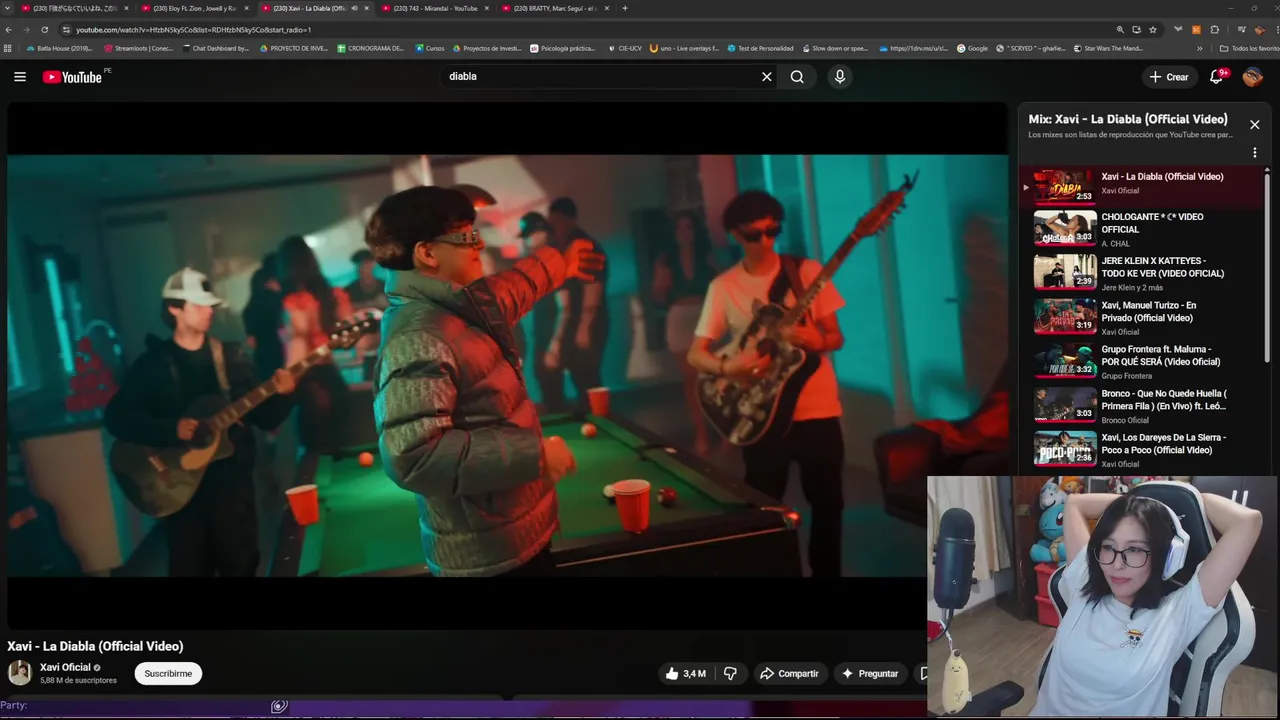The height and width of the screenshot is (720, 1280).
Task: Open the Star Wars The Mand... bookmark
Action: click(x=1109, y=48)
